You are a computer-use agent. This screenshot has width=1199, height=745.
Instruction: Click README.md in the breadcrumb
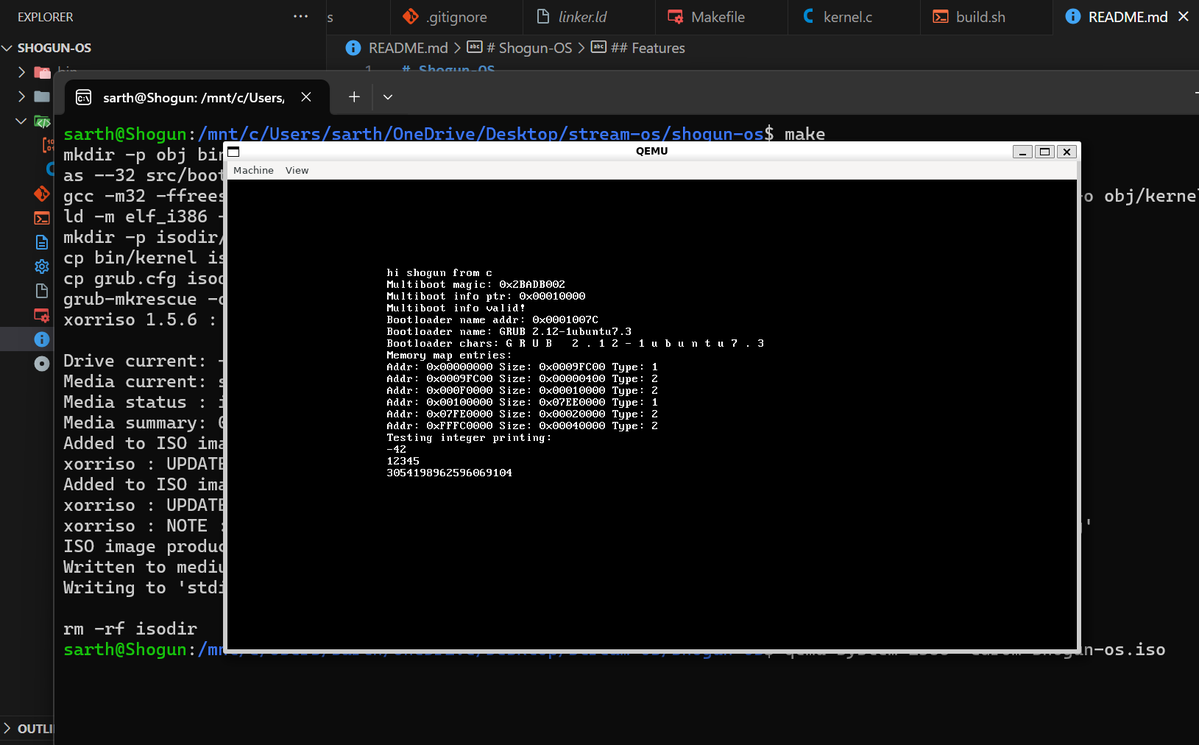pos(408,47)
